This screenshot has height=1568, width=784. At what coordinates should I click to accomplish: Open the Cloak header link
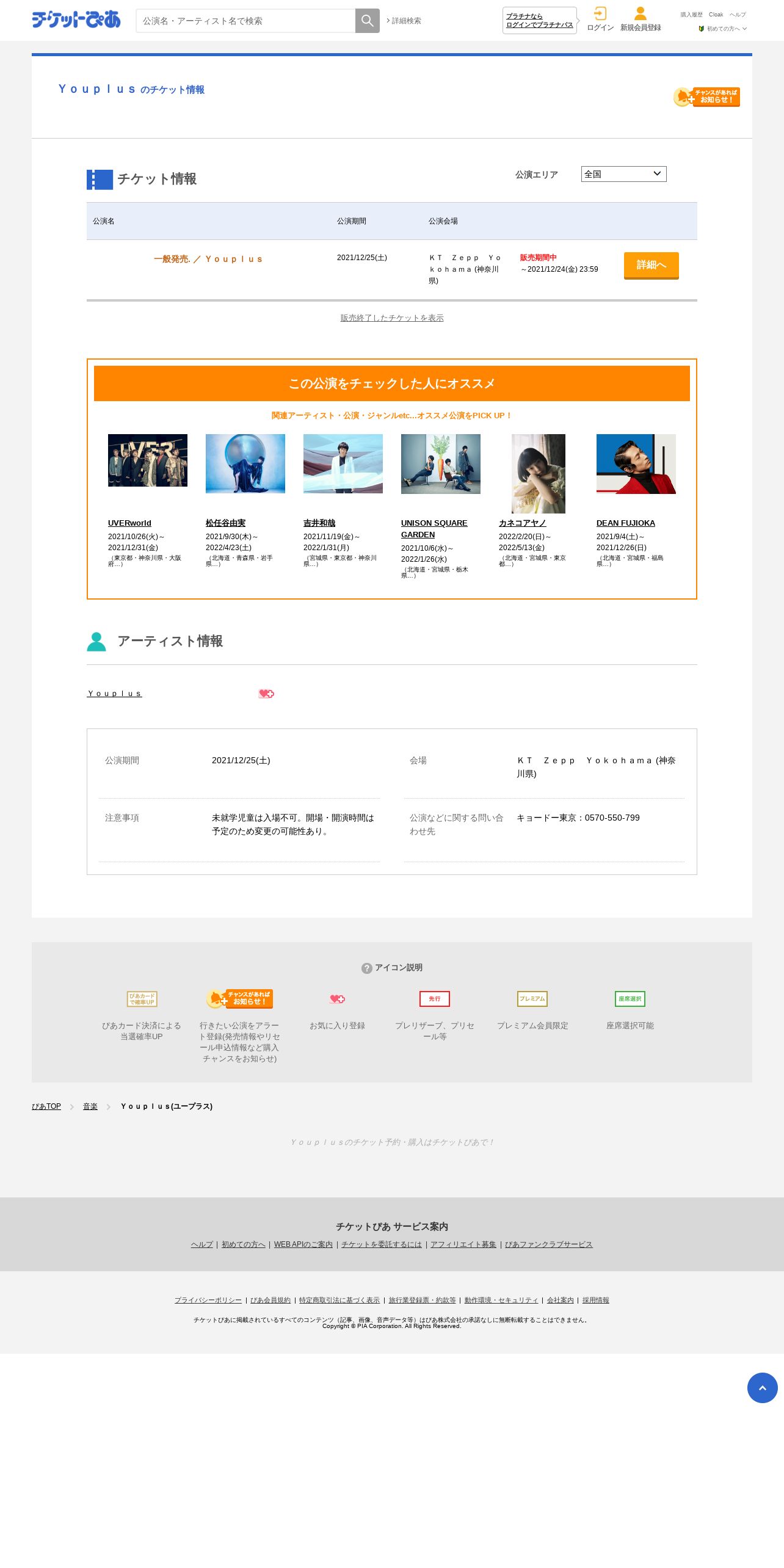pos(716,15)
